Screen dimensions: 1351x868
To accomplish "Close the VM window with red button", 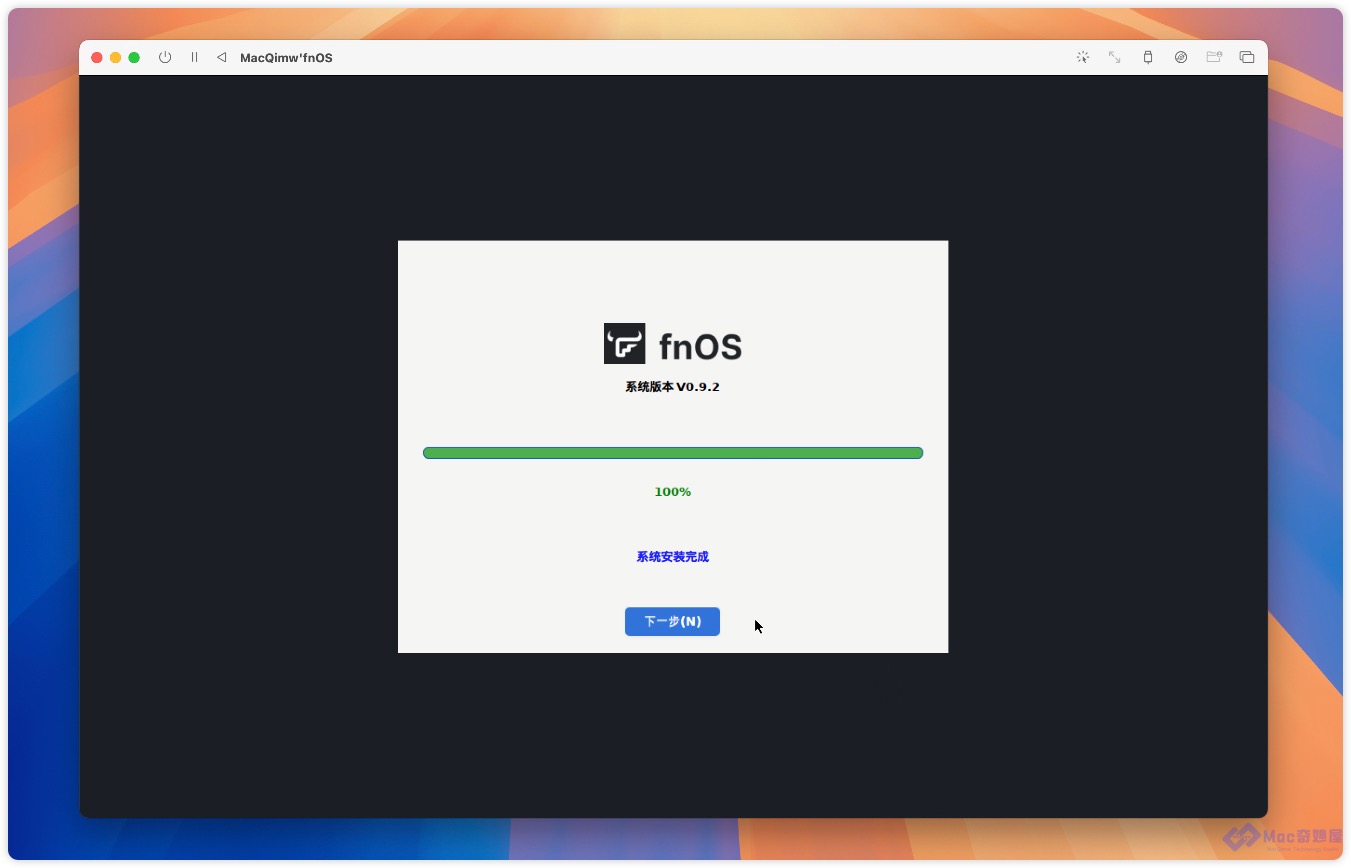I will tap(97, 57).
